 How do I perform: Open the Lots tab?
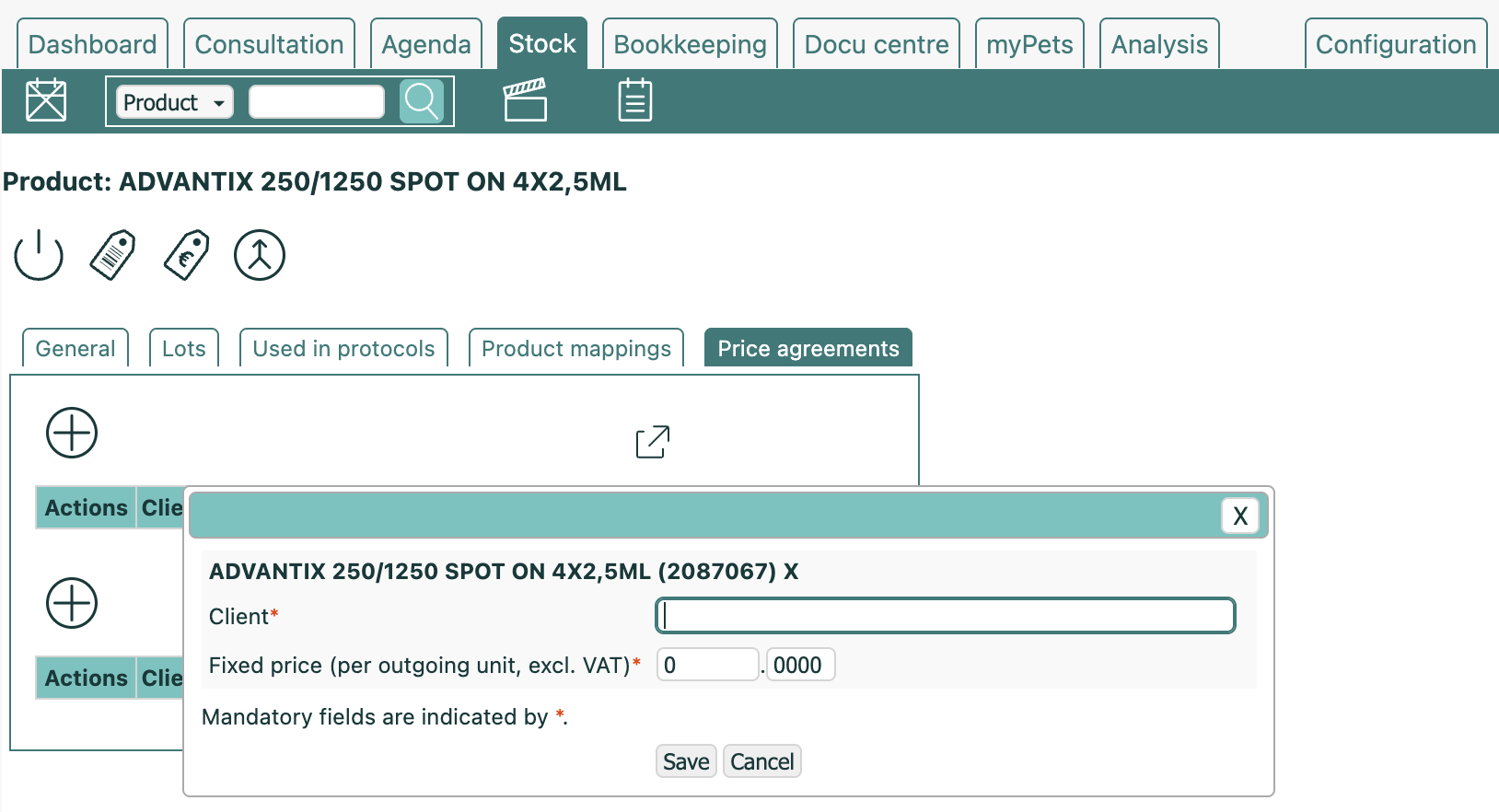(184, 348)
